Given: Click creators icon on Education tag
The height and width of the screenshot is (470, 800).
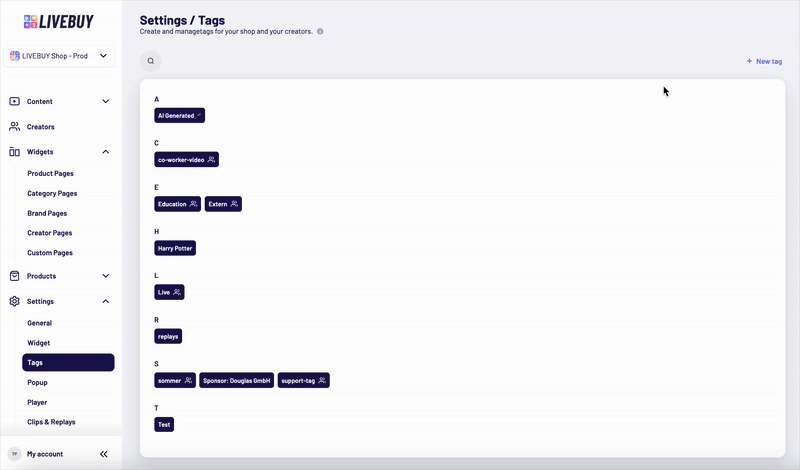Looking at the screenshot, I should pos(193,204).
